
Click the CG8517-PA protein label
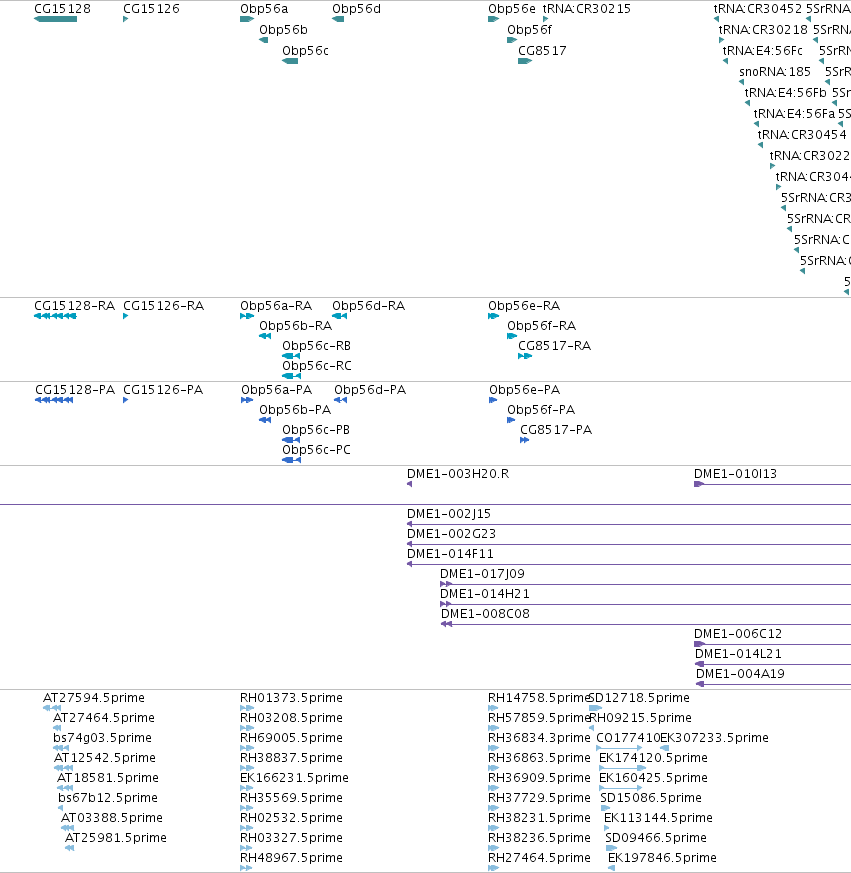556,430
